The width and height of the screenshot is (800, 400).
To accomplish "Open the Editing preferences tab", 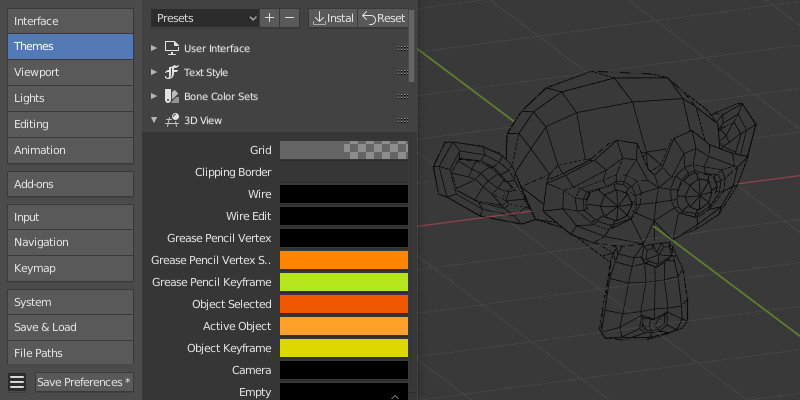I will (x=70, y=124).
